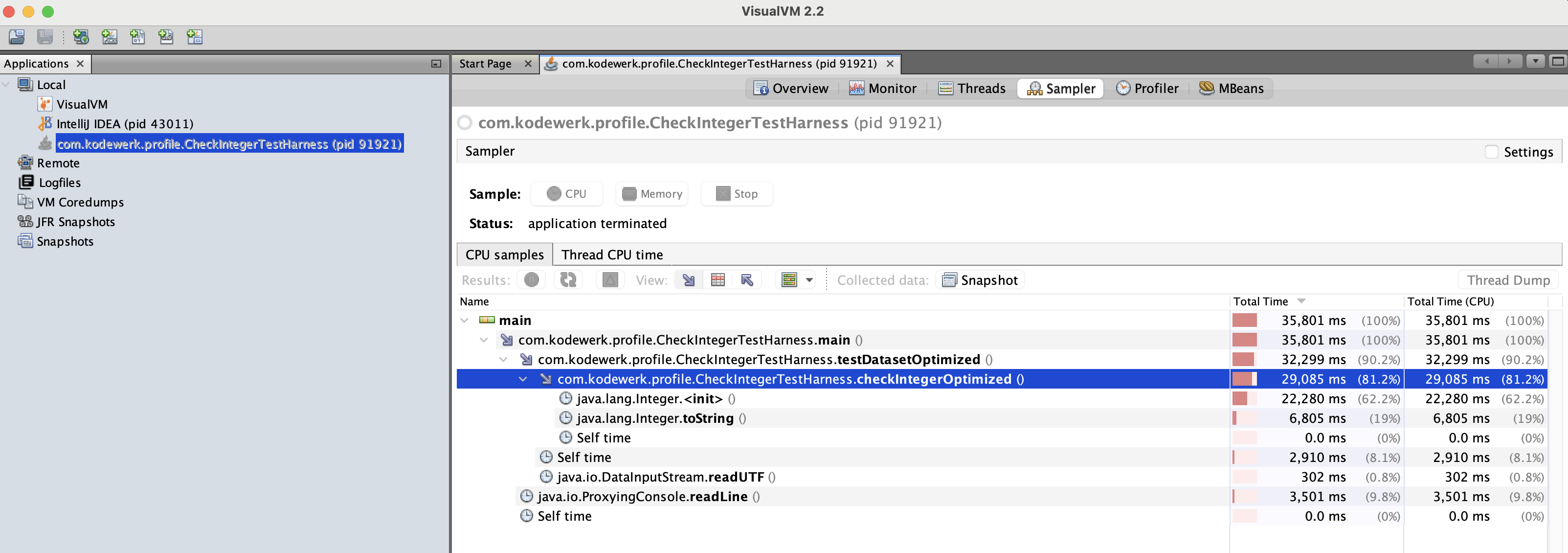Switch to the Profiler tab

point(1147,88)
